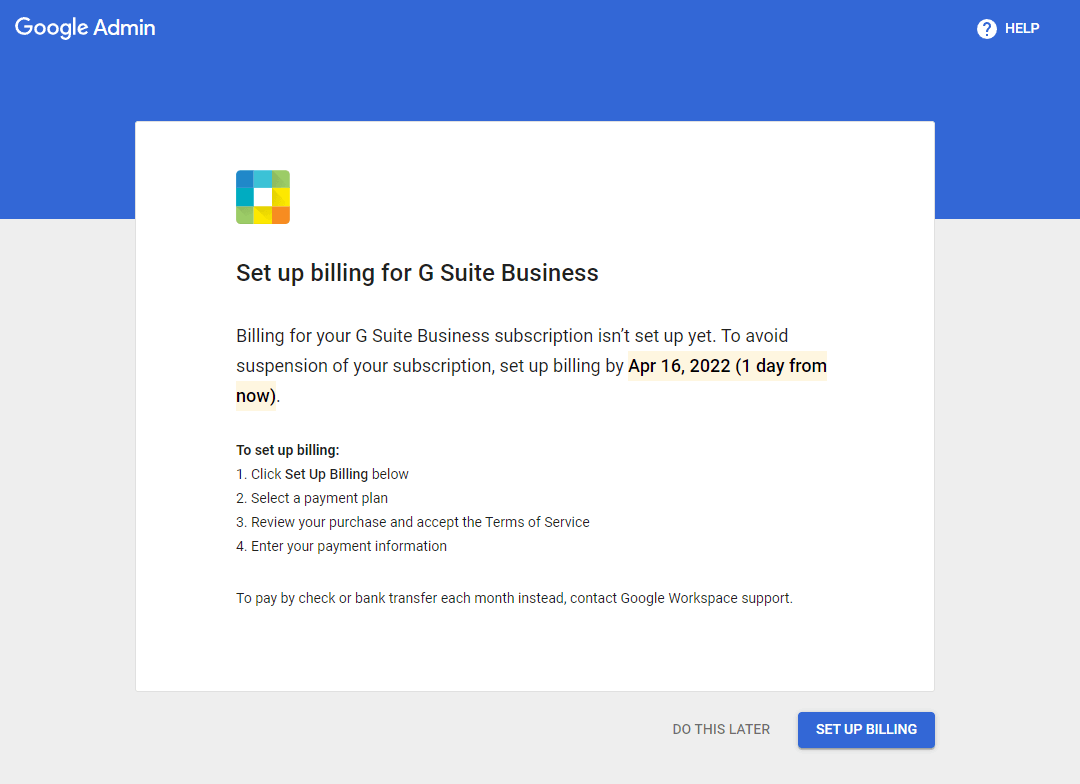The width and height of the screenshot is (1080, 784).
Task: Click the colorful G Suite logo
Action: click(263, 197)
